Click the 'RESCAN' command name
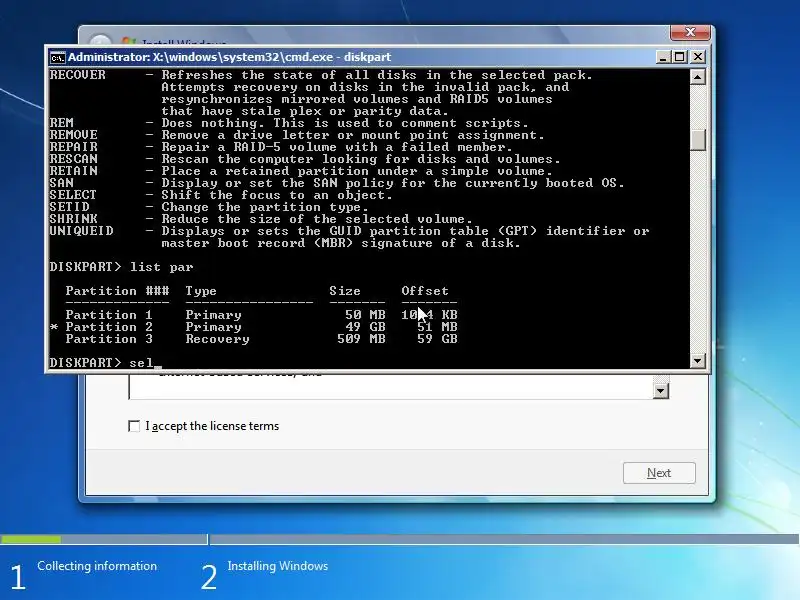This screenshot has width=800, height=600. coord(73,159)
